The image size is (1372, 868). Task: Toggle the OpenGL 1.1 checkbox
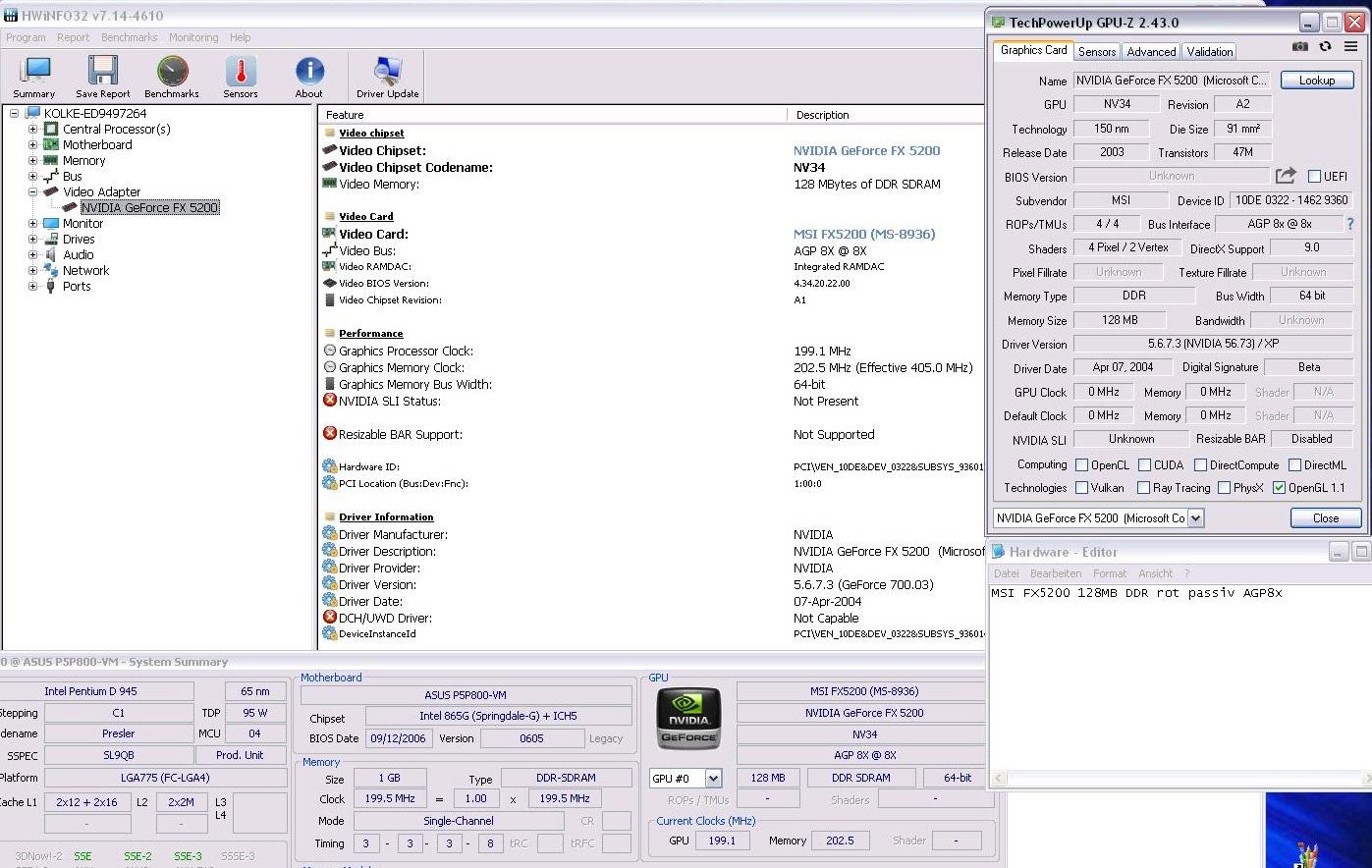(1279, 488)
